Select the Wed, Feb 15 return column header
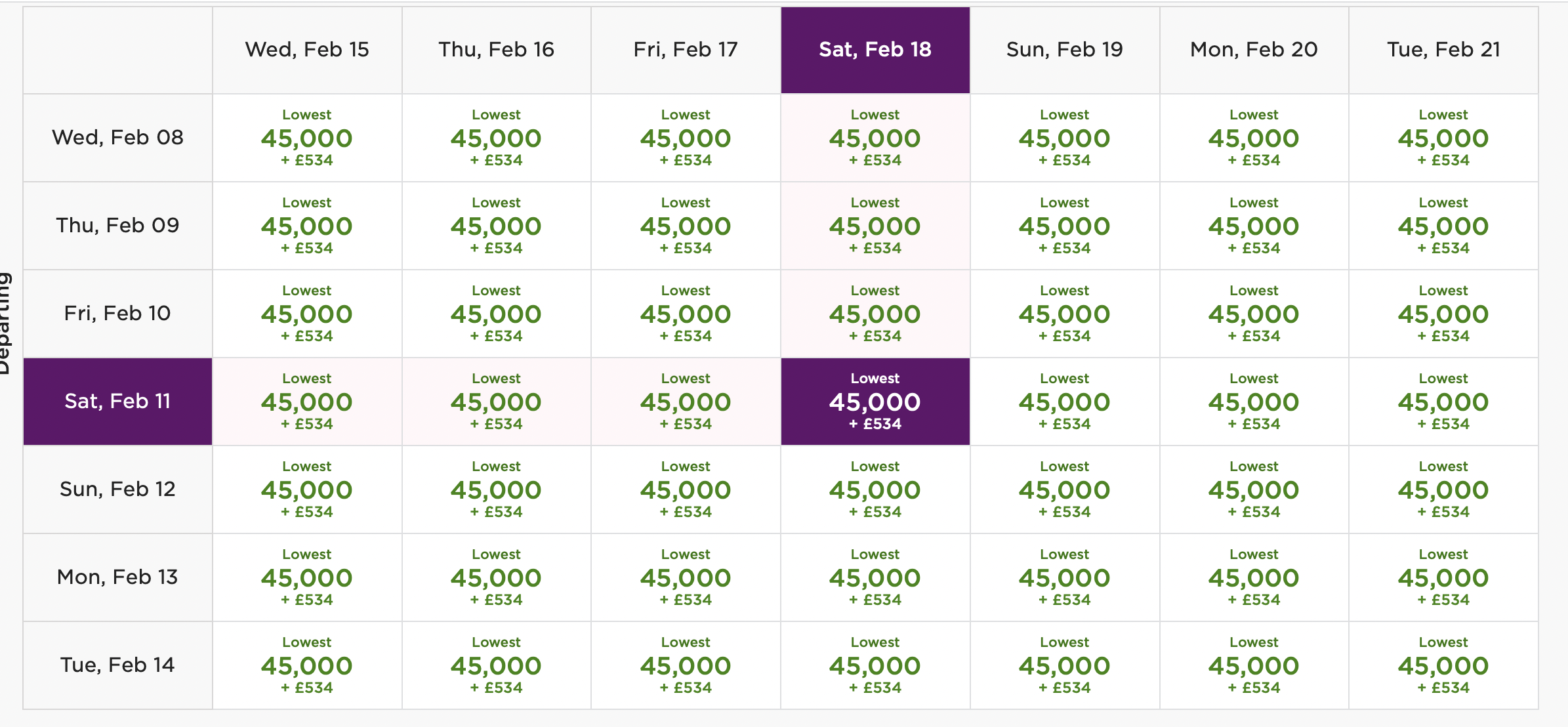Screen dimensions: 1568x727 [307, 50]
